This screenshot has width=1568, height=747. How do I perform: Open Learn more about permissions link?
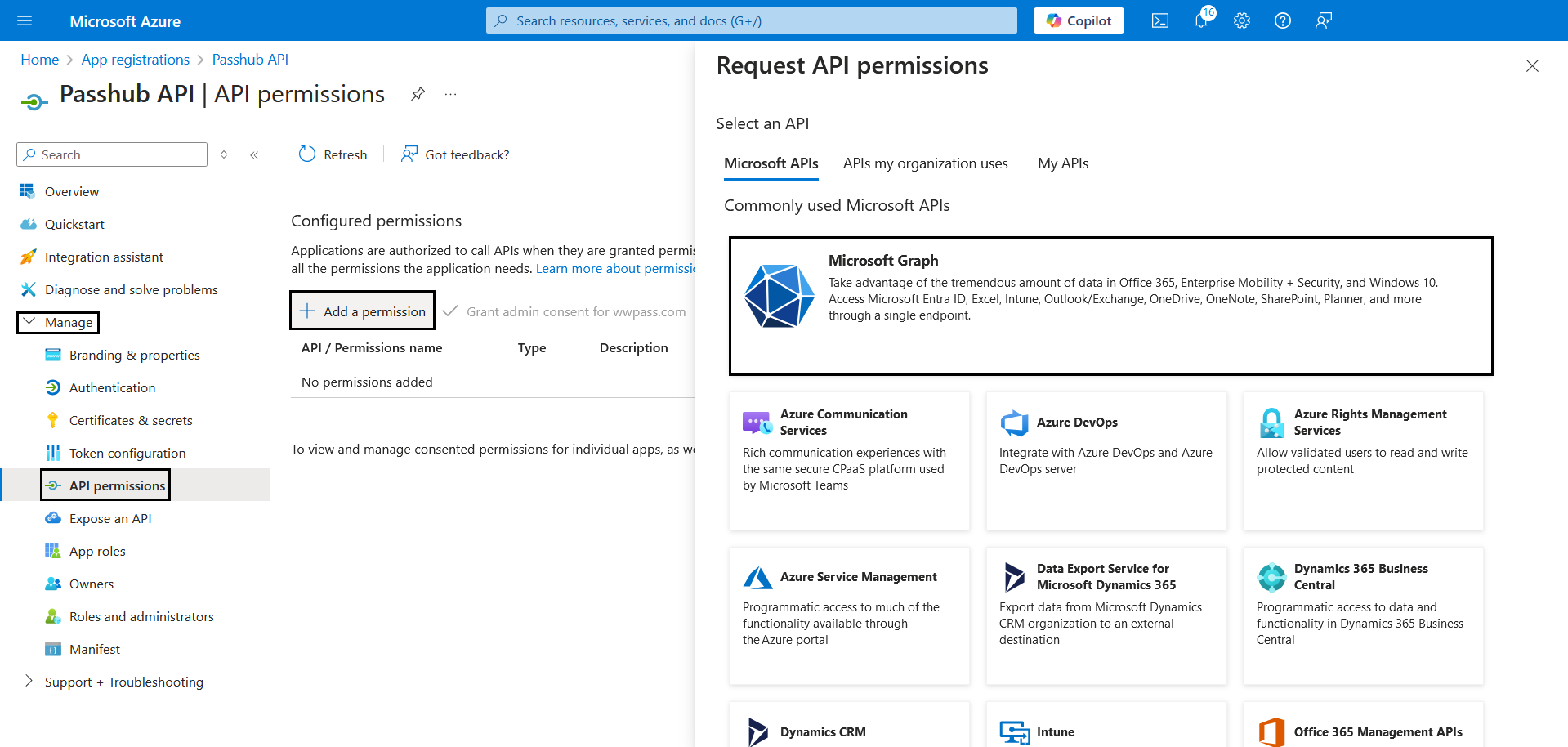pyautogui.click(x=615, y=268)
